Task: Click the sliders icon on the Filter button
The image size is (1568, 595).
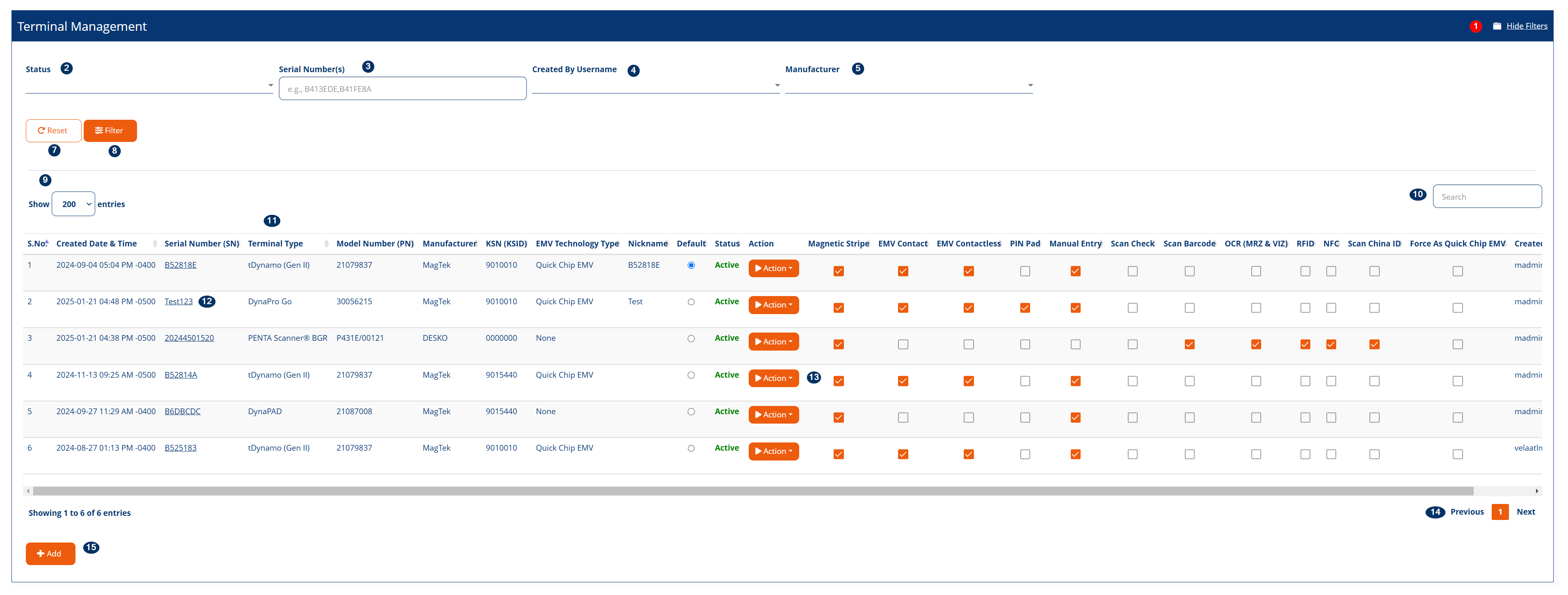Action: pyautogui.click(x=99, y=130)
